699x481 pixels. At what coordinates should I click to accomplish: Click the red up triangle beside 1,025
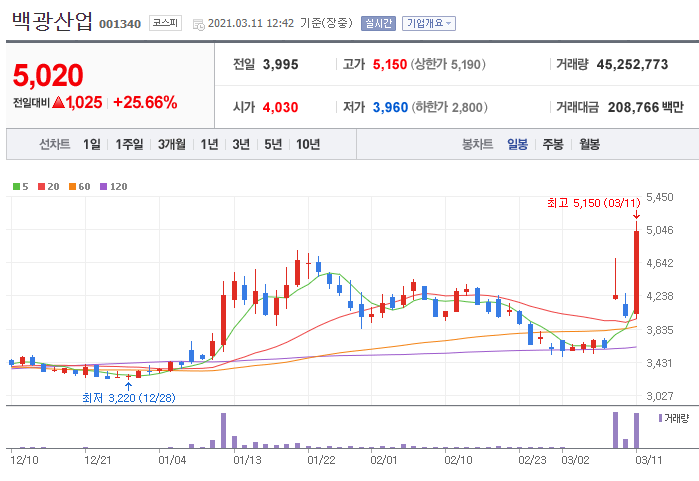(58, 102)
